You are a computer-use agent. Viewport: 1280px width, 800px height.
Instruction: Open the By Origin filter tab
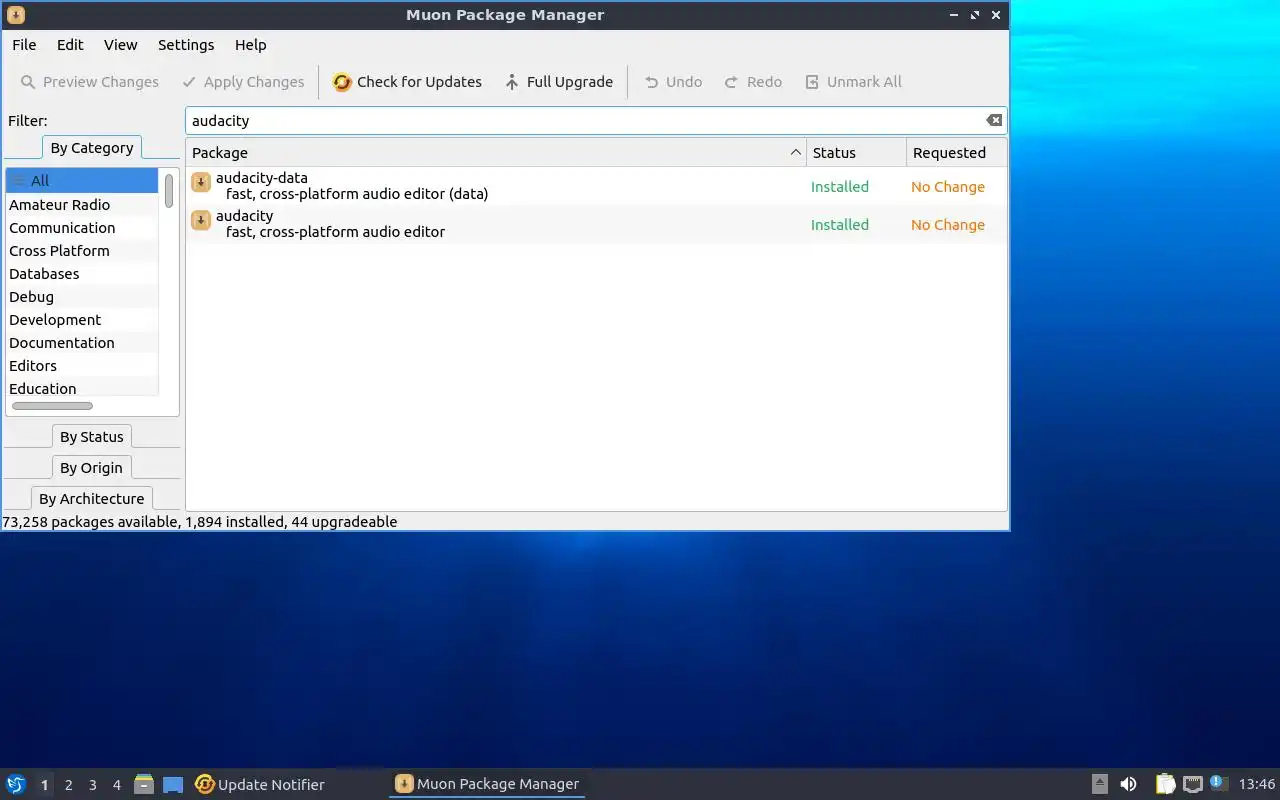coord(91,468)
